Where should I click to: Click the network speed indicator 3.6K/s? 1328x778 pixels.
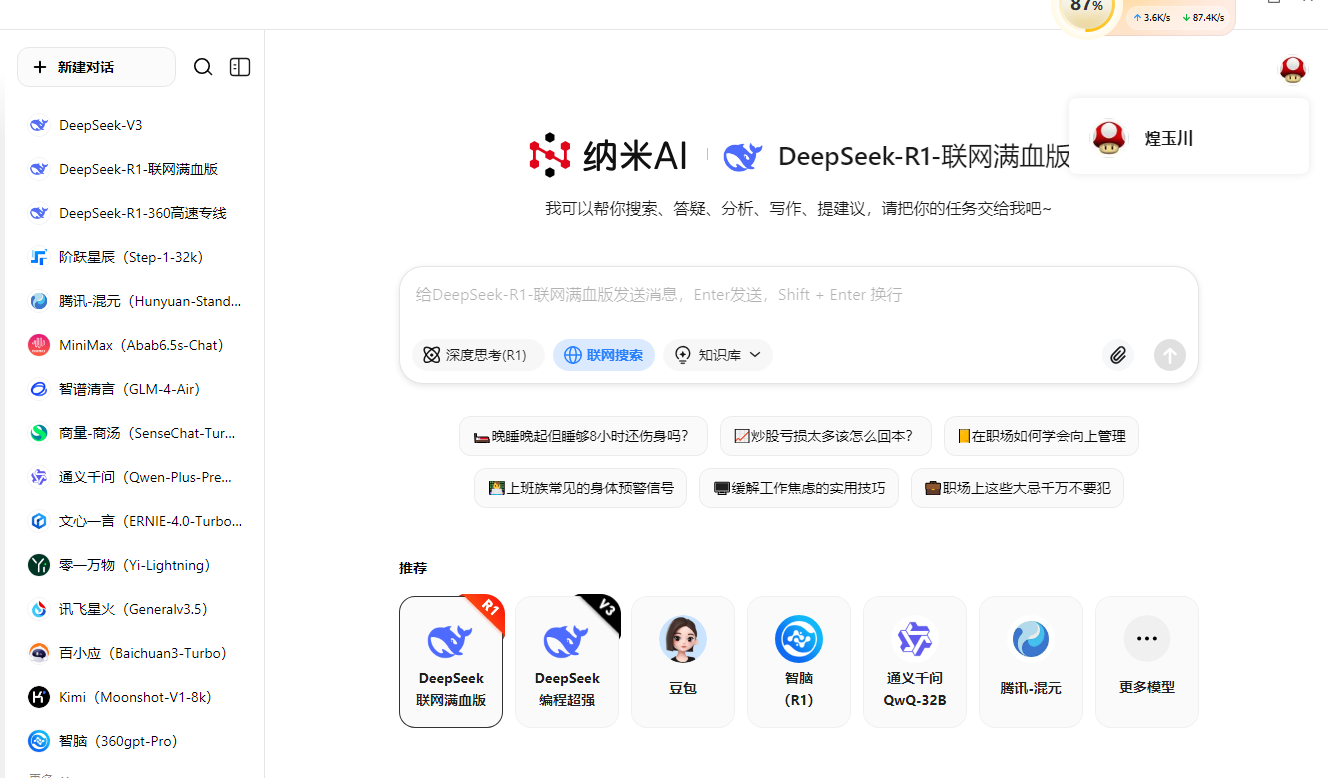(x=1151, y=17)
